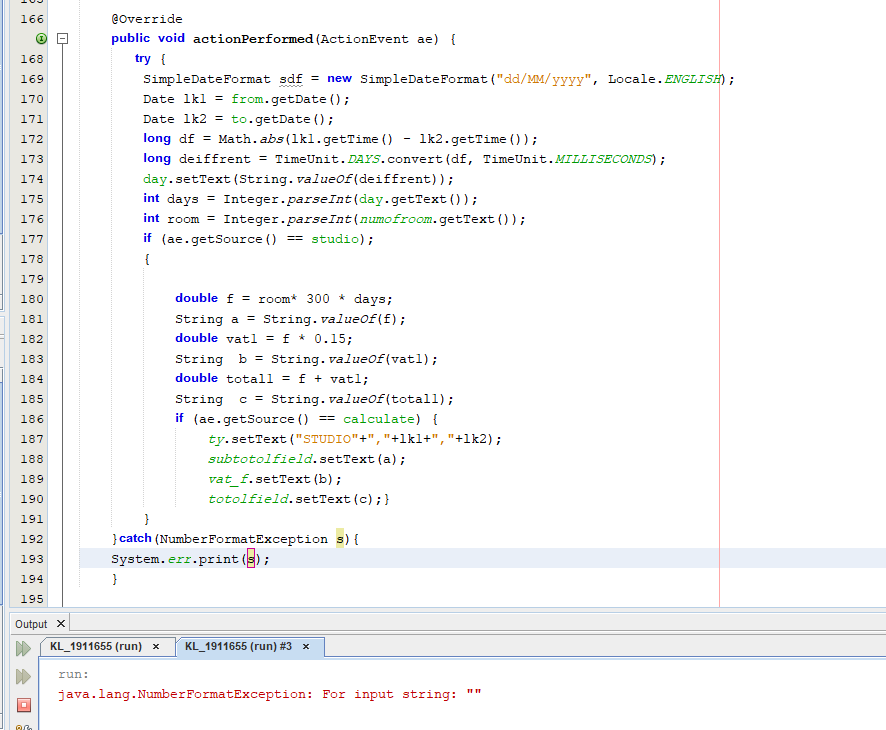Viewport: 886px width, 730px height.
Task: Click the NumberFormatException error line in output
Action: [x=270, y=694]
